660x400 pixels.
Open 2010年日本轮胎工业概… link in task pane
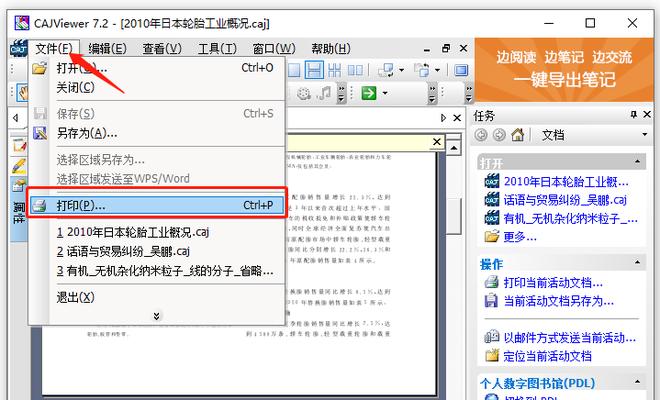click(x=566, y=181)
